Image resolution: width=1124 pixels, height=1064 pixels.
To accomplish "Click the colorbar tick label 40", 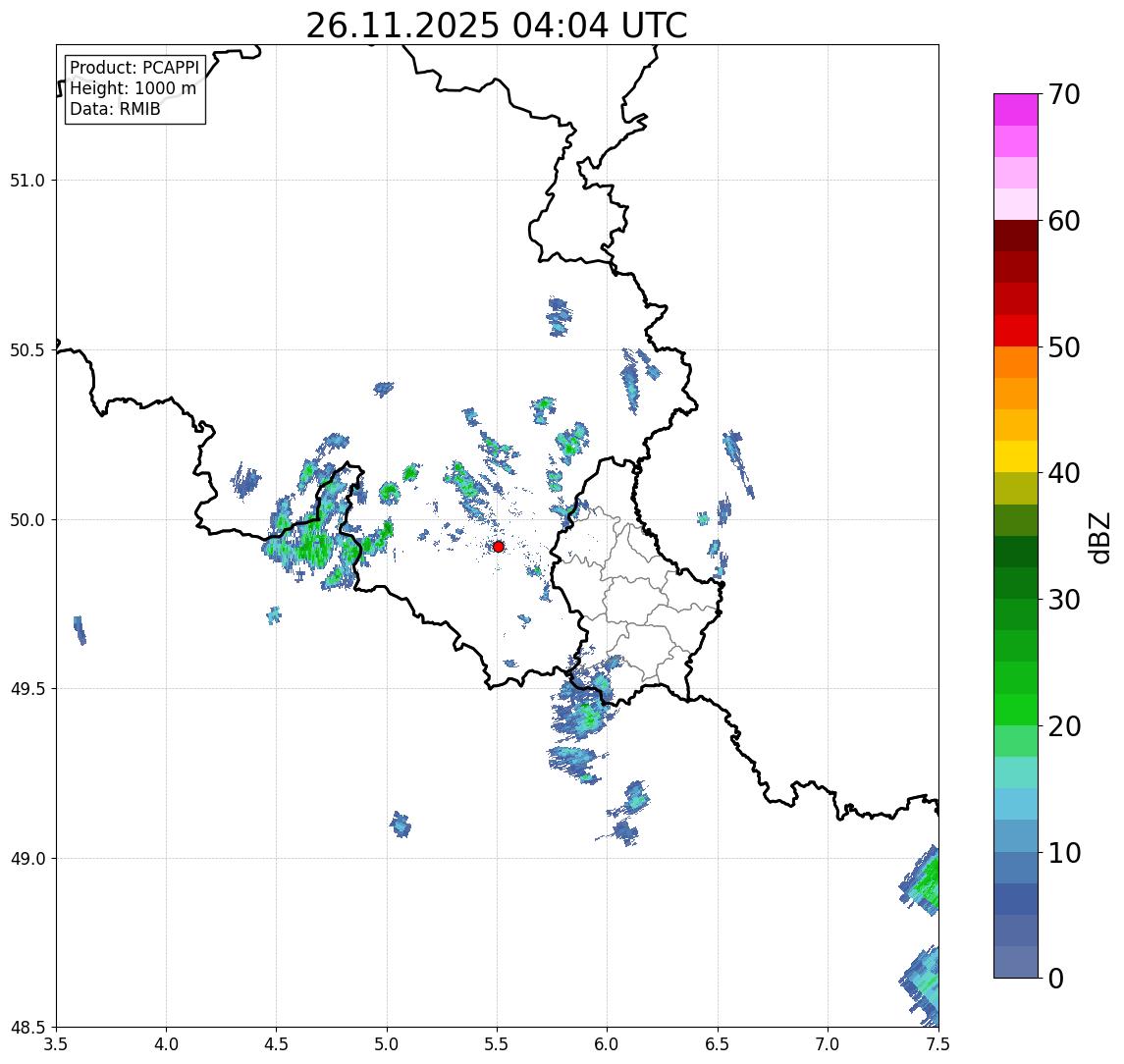I will tap(1064, 473).
